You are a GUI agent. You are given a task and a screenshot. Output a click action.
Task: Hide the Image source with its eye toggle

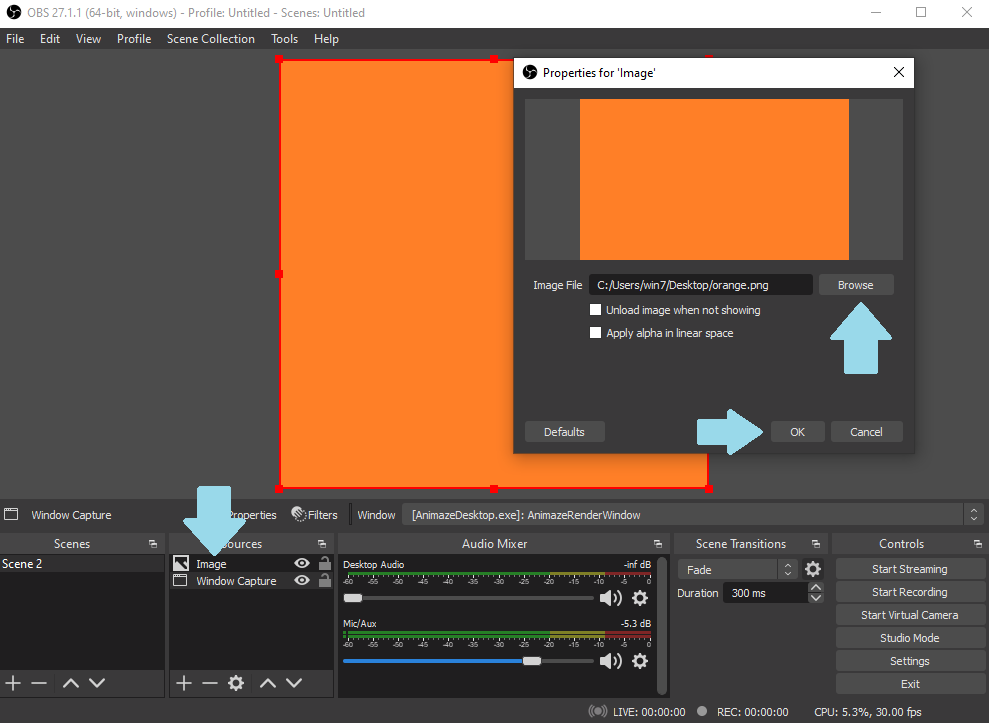click(301, 563)
